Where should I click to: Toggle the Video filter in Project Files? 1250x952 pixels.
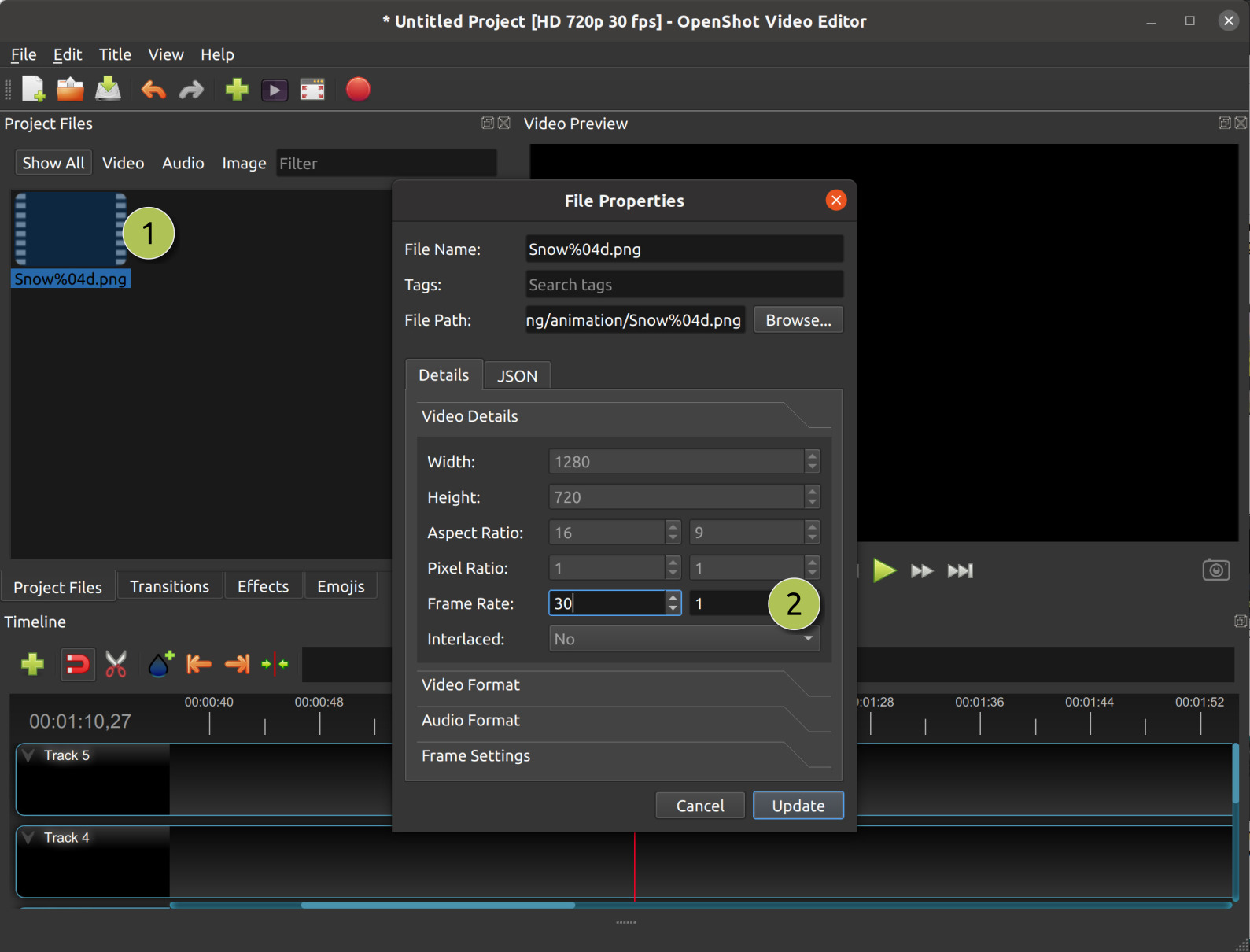[123, 163]
